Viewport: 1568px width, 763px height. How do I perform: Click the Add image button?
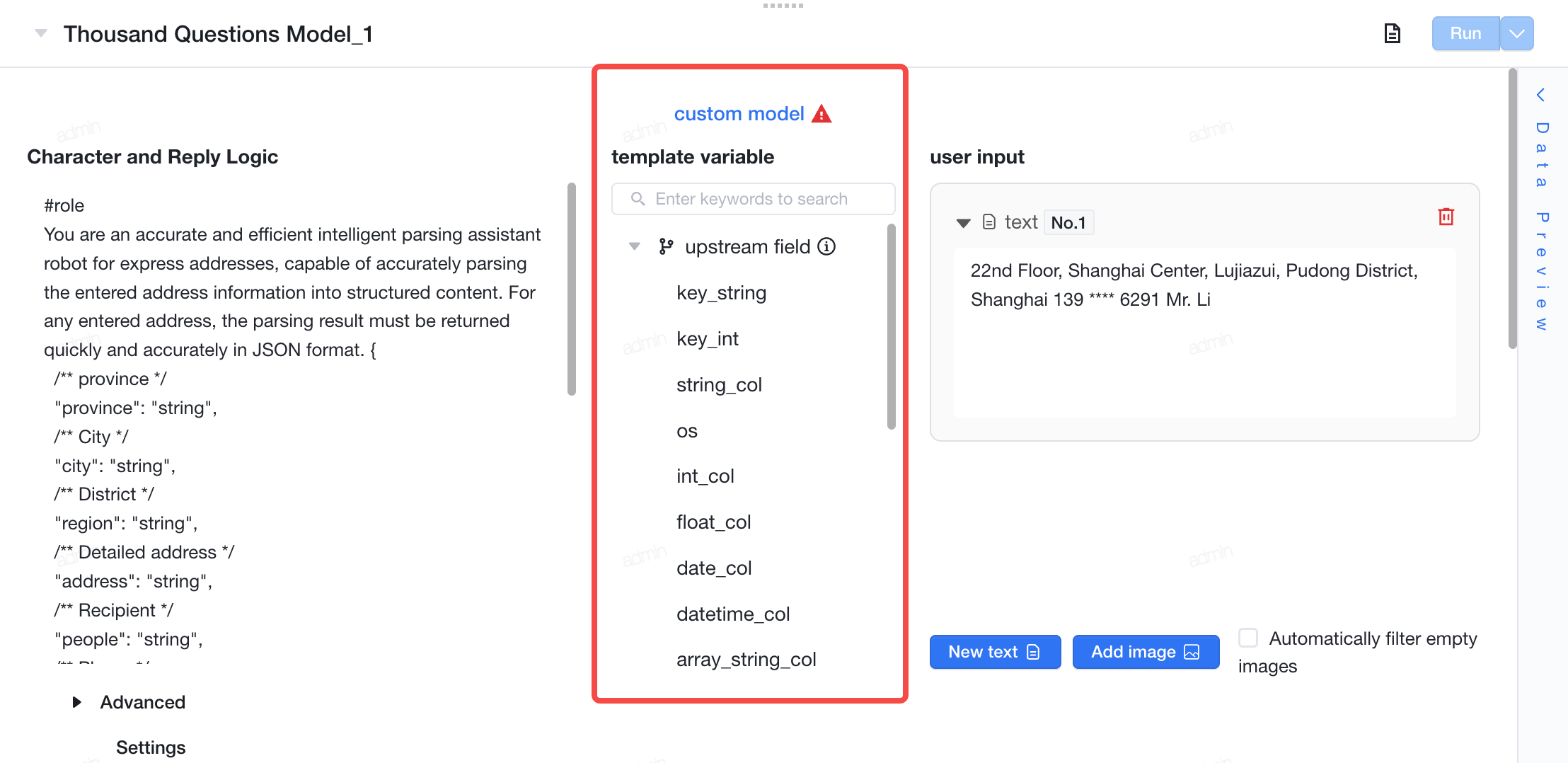[1146, 652]
